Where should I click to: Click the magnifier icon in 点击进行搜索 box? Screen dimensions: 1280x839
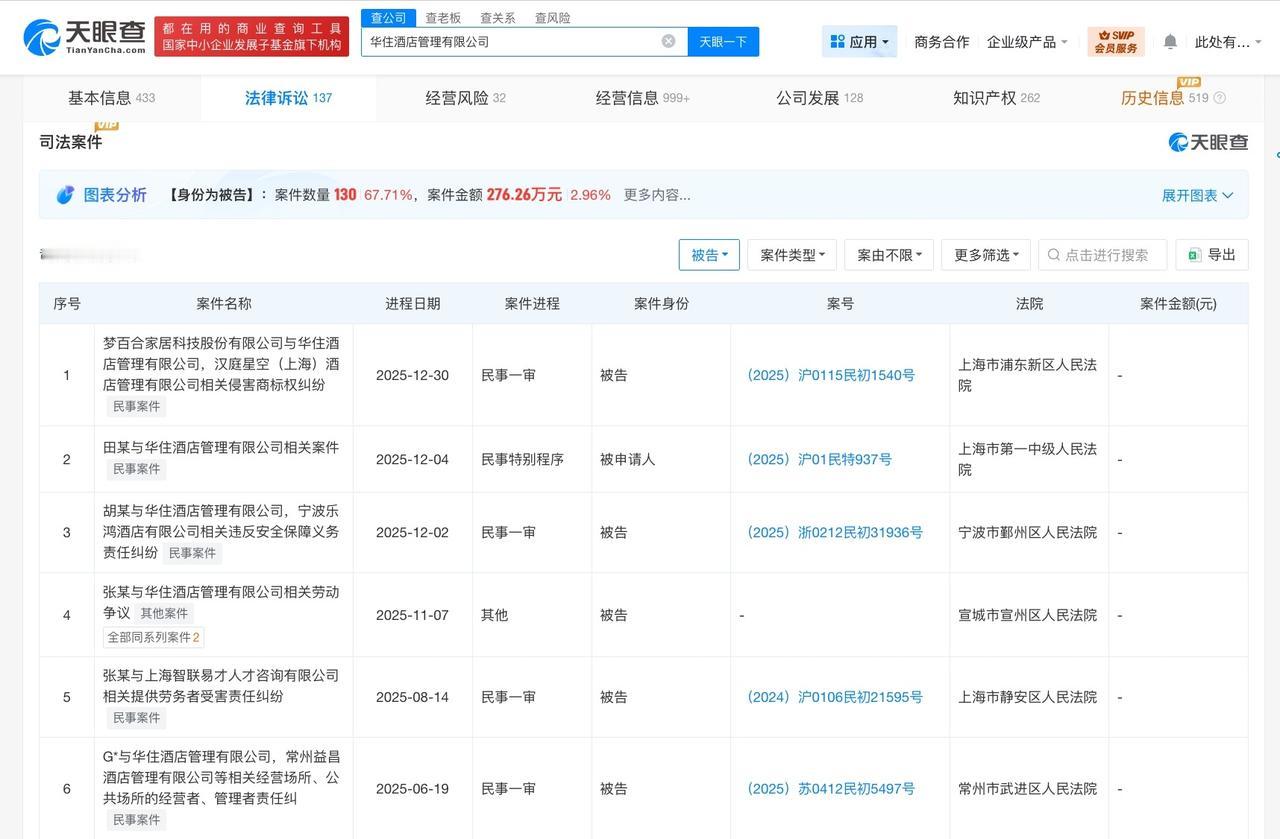tap(1052, 255)
